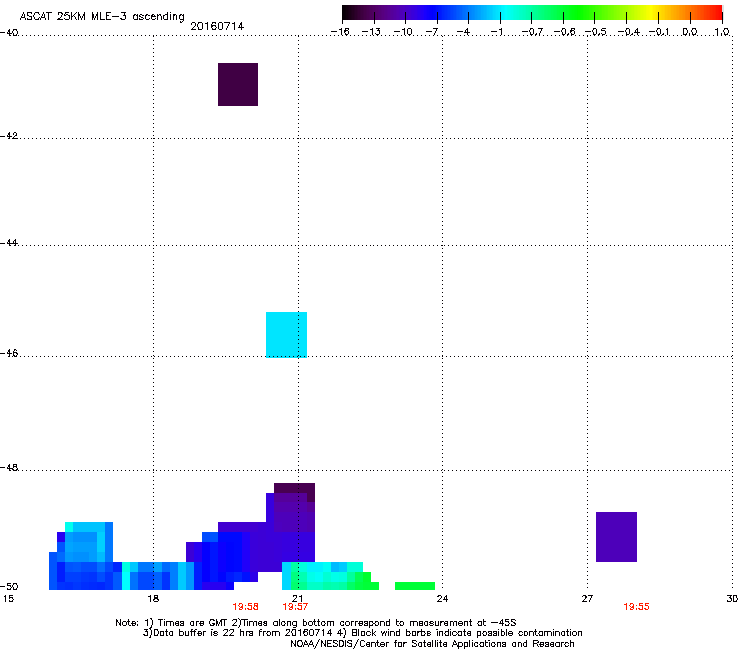Click the red time stamp 19:55
Viewport: 740px width, 650px height.
[636, 607]
